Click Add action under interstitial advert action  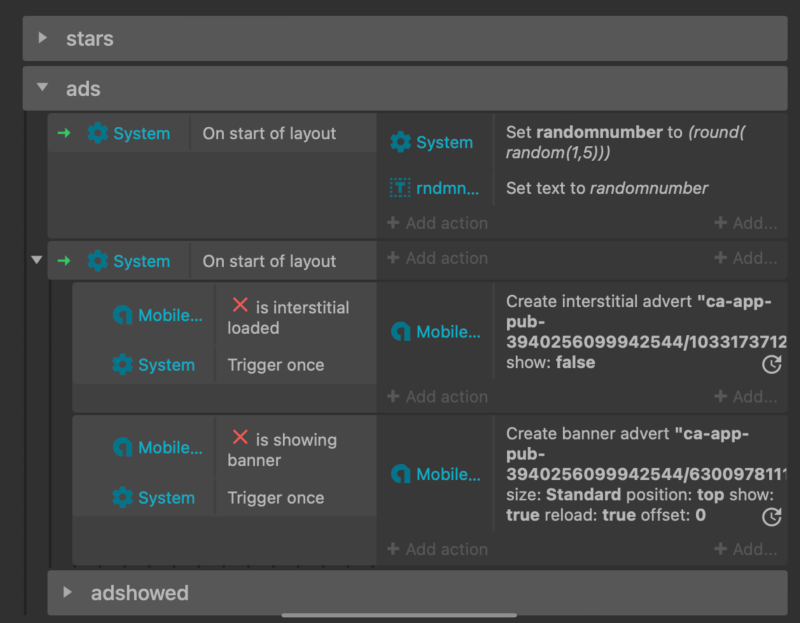coord(438,396)
